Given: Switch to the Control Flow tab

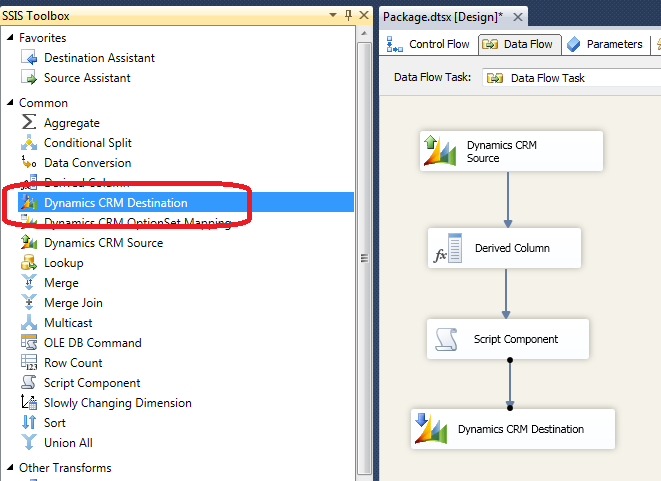Looking at the screenshot, I should click(x=429, y=44).
